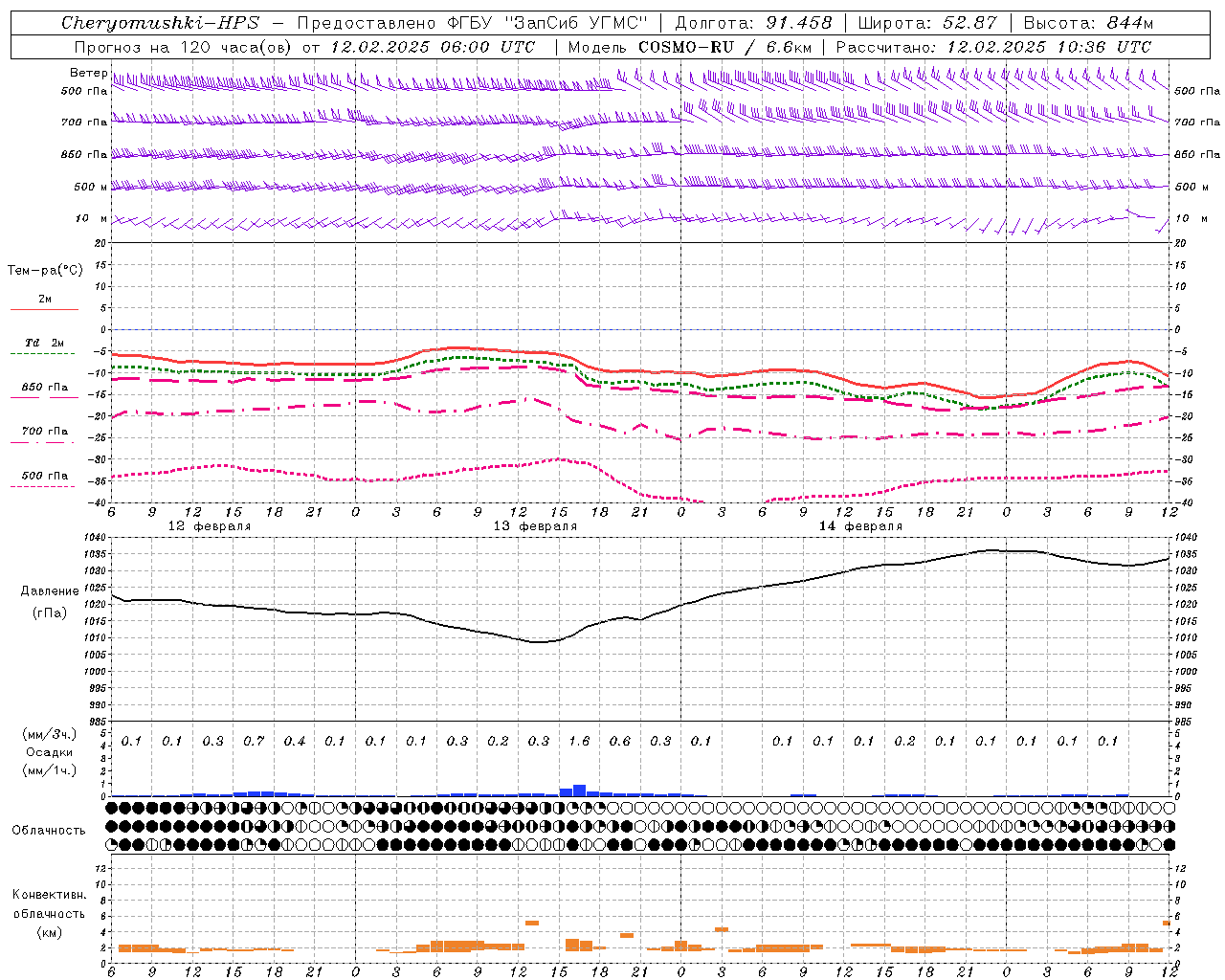Click the station title Cheryomushki-HPS
The width and height of the screenshot is (1225, 980).
[160, 23]
